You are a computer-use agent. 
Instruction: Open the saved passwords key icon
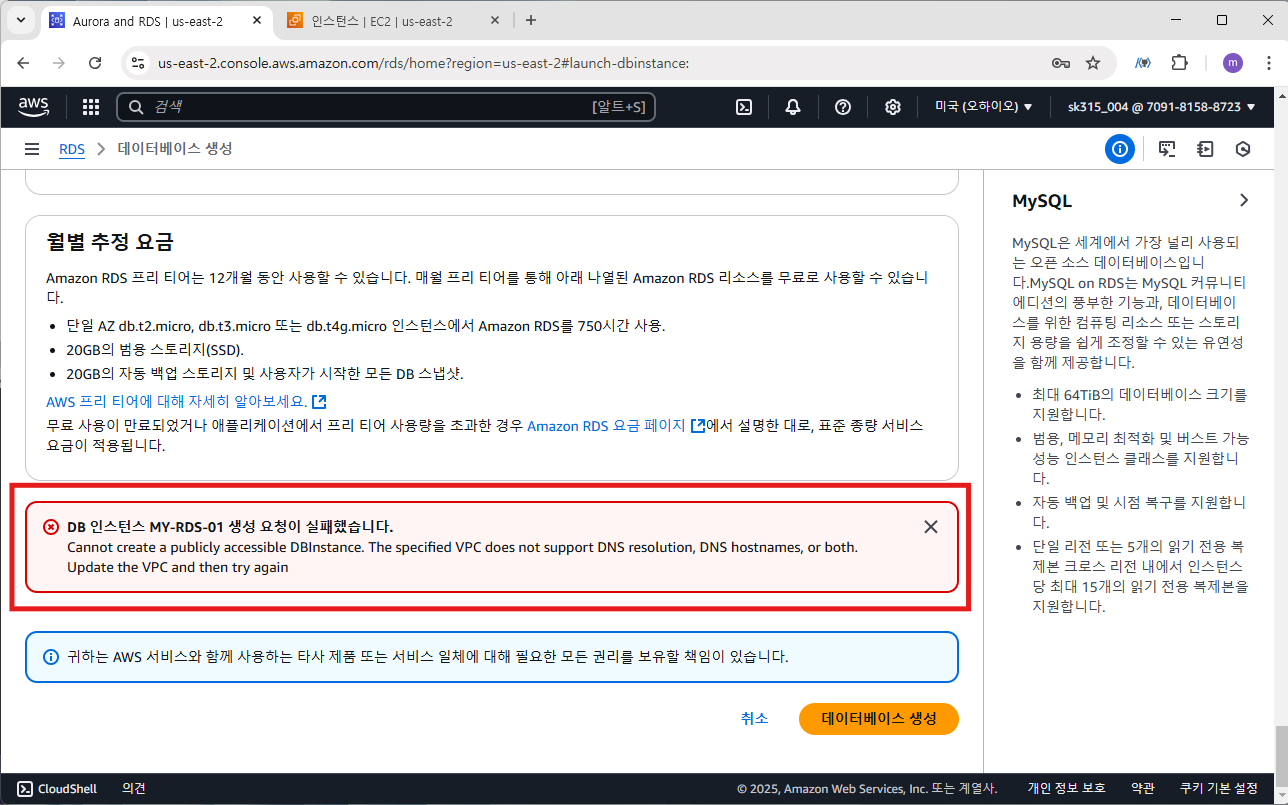(1061, 63)
